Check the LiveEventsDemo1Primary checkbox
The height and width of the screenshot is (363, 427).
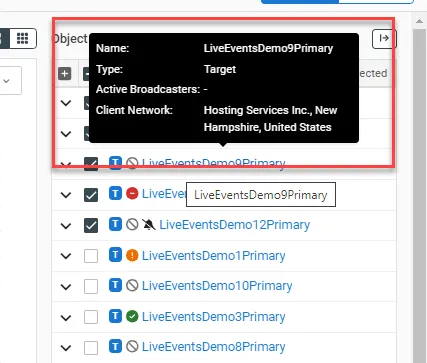[91, 256]
